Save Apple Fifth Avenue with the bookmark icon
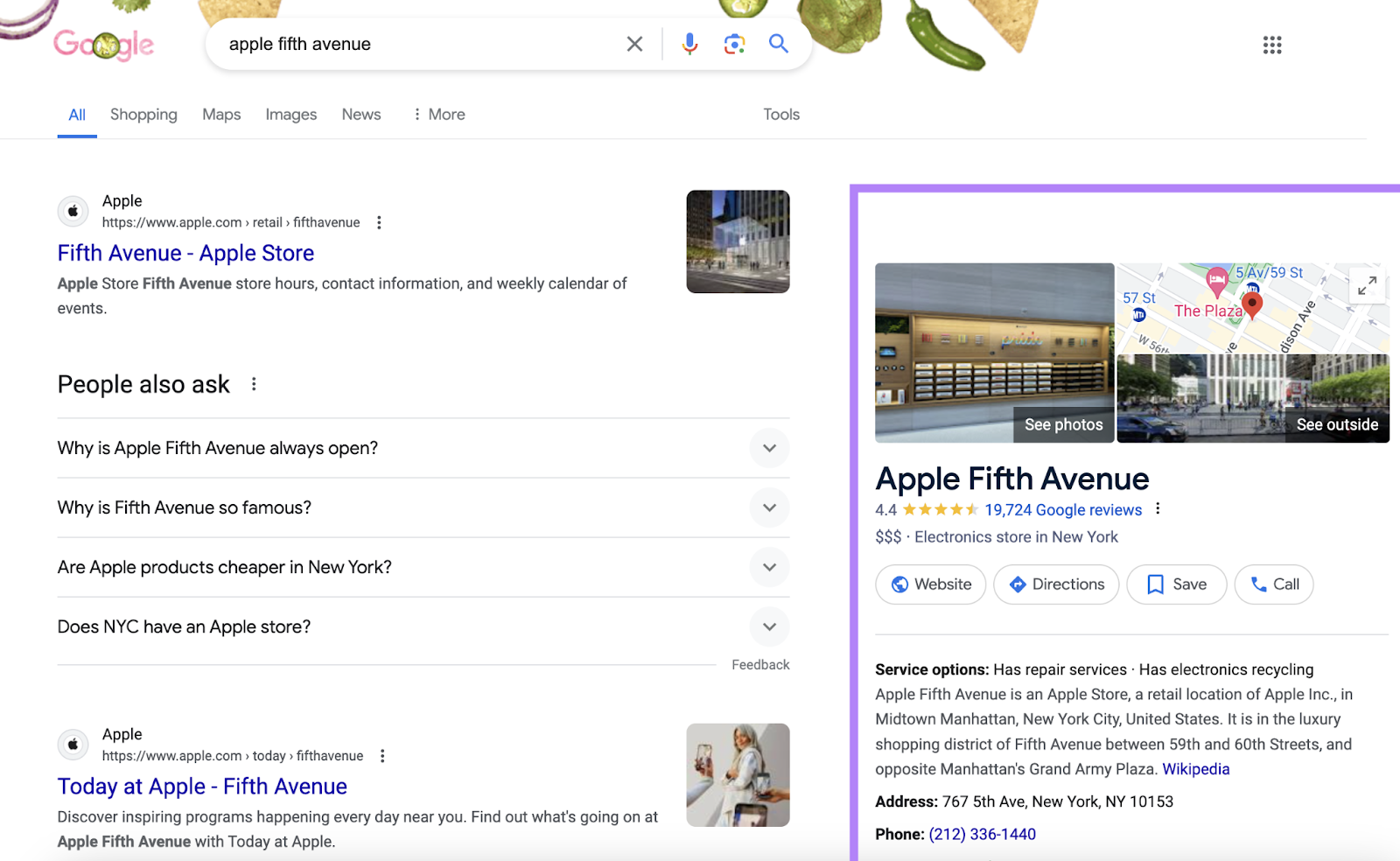The image size is (1400, 861). [x=1176, y=584]
